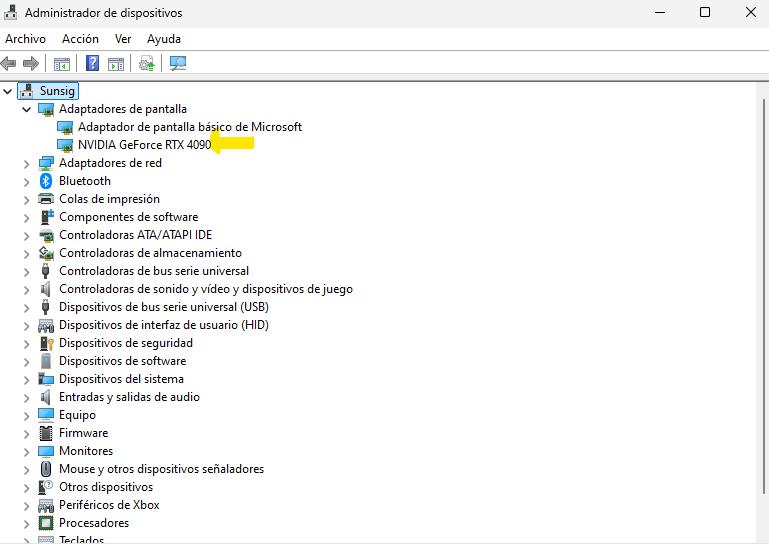
Task: Click the NVIDIA GeForce RTX 4090 device icon
Action: pos(65,145)
